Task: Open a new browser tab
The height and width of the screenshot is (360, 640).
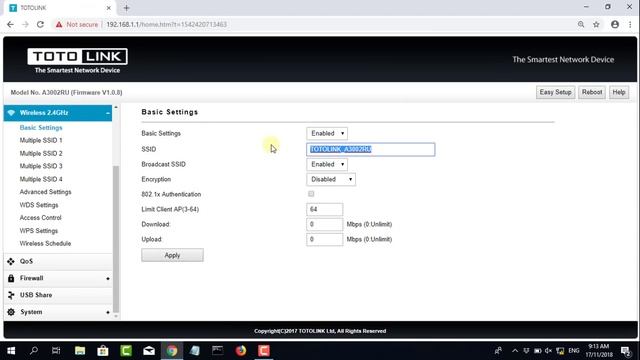Action: (126, 8)
